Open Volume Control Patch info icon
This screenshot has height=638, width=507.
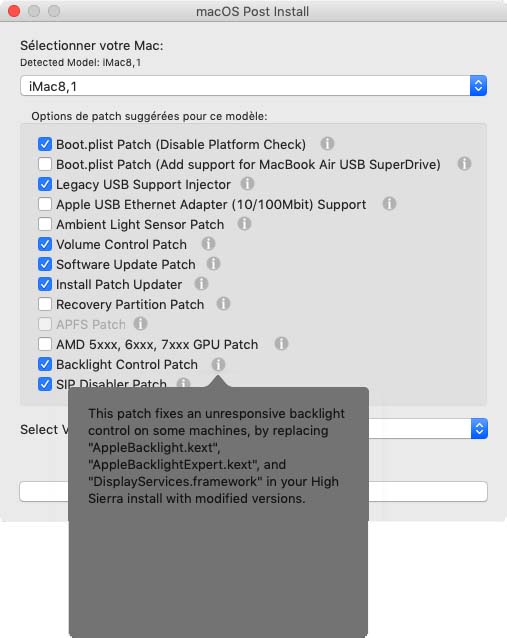[208, 244]
